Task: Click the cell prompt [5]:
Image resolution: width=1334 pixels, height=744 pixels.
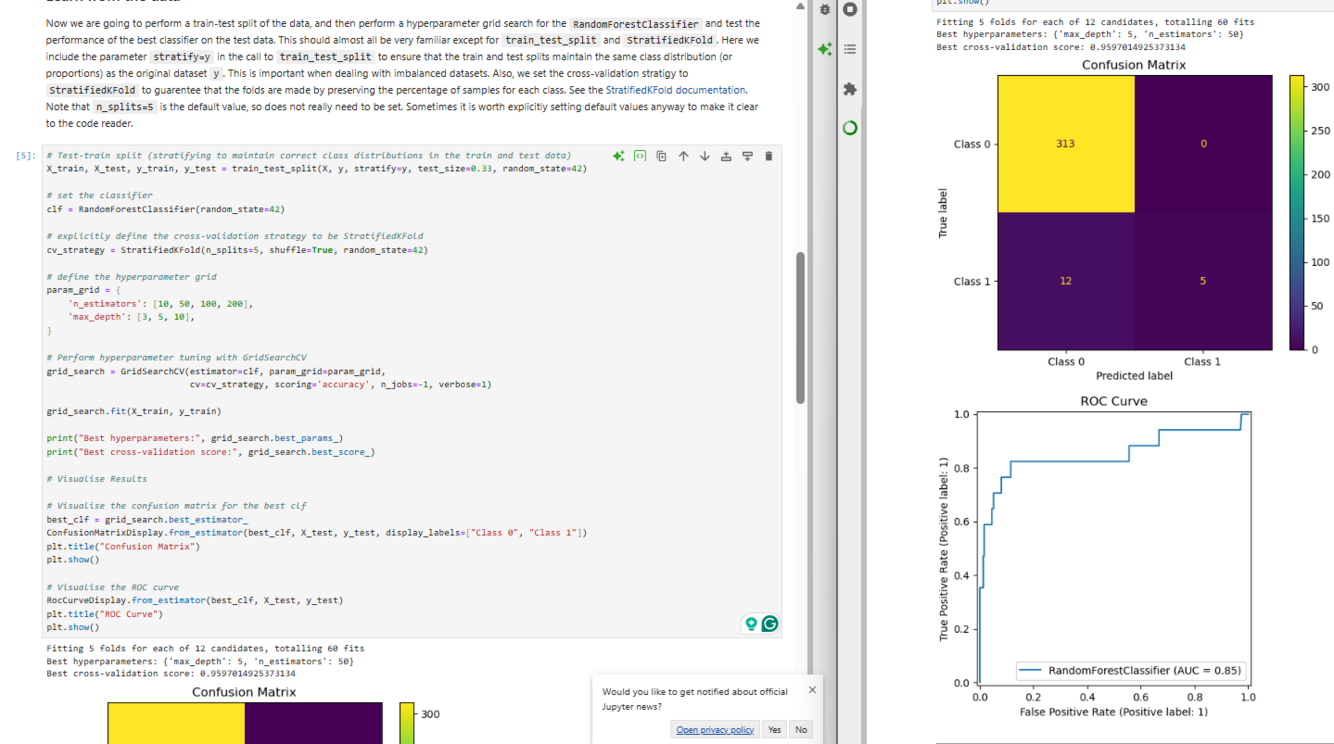Action: (27, 156)
